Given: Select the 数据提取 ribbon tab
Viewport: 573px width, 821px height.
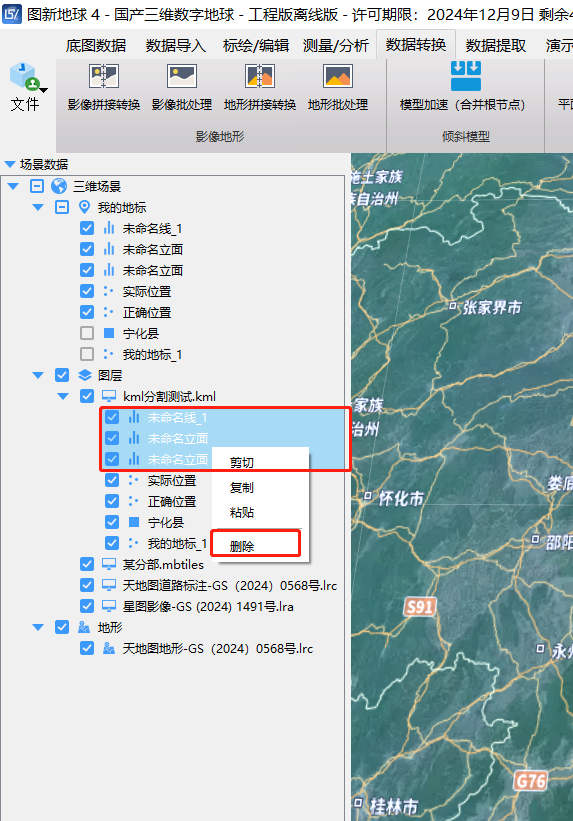Looking at the screenshot, I should point(495,46).
